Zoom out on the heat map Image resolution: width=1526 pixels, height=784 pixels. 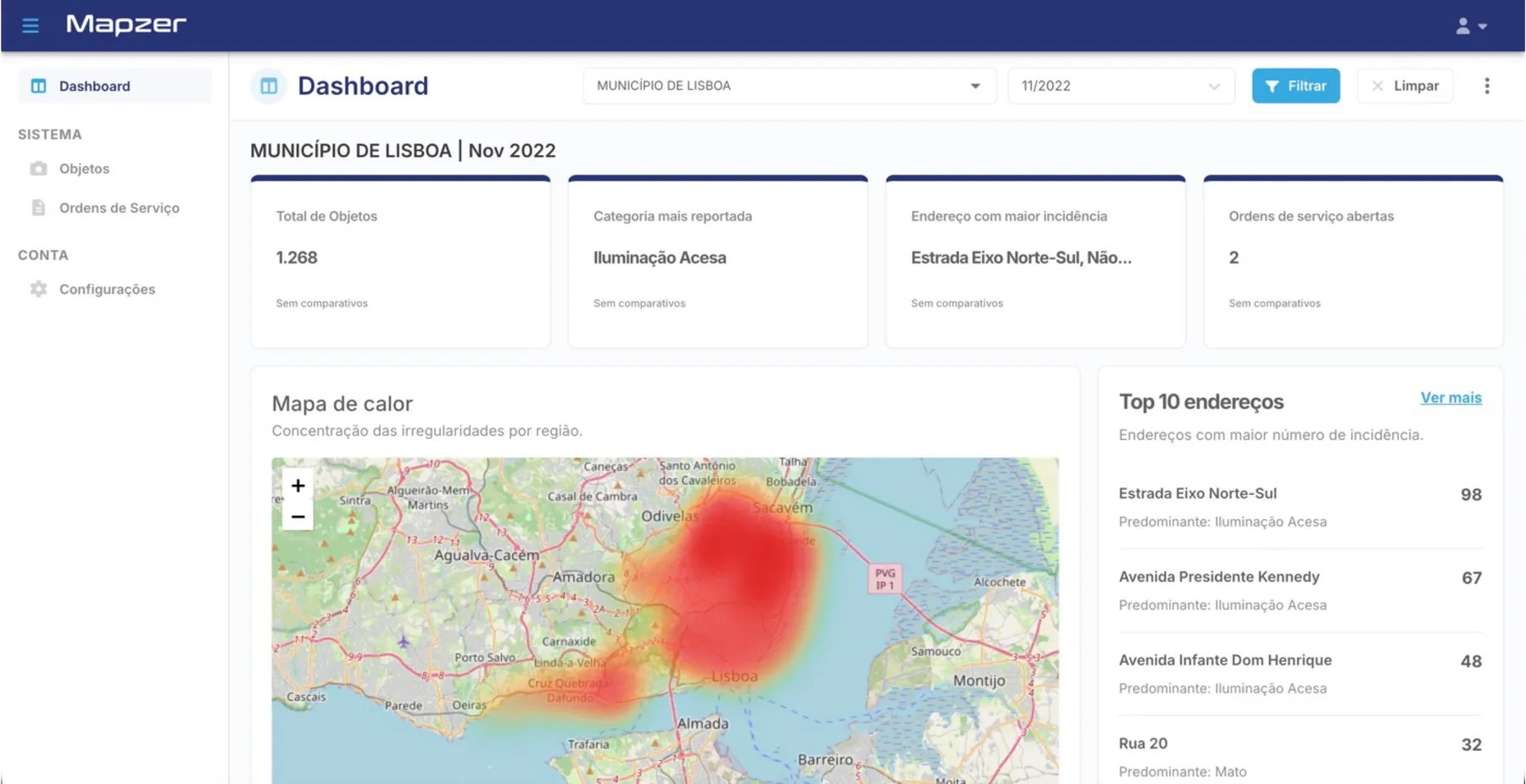298,516
